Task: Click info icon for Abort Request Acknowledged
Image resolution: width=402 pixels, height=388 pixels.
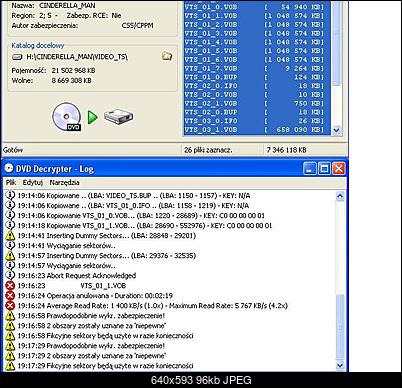Action: click(x=10, y=275)
